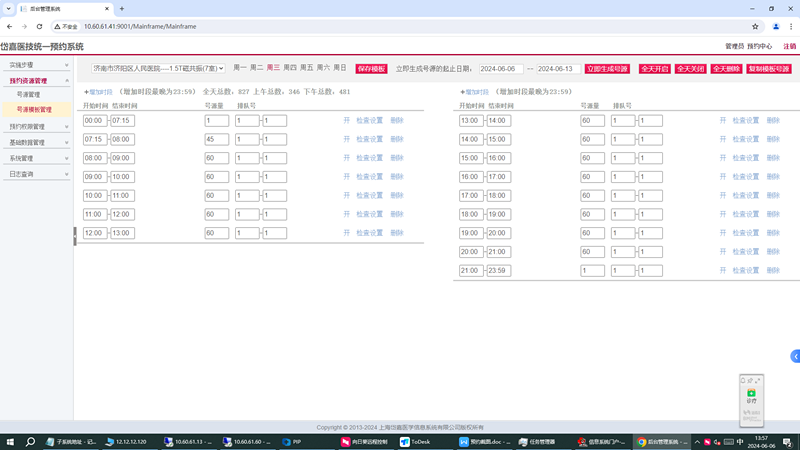Select 号源模板管理 in the sidebar
This screenshot has width=800, height=450.
pos(35,109)
